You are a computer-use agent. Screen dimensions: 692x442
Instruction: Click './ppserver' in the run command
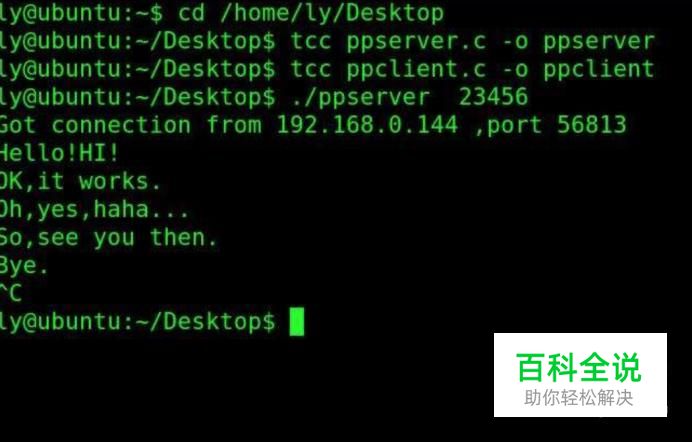[360, 97]
